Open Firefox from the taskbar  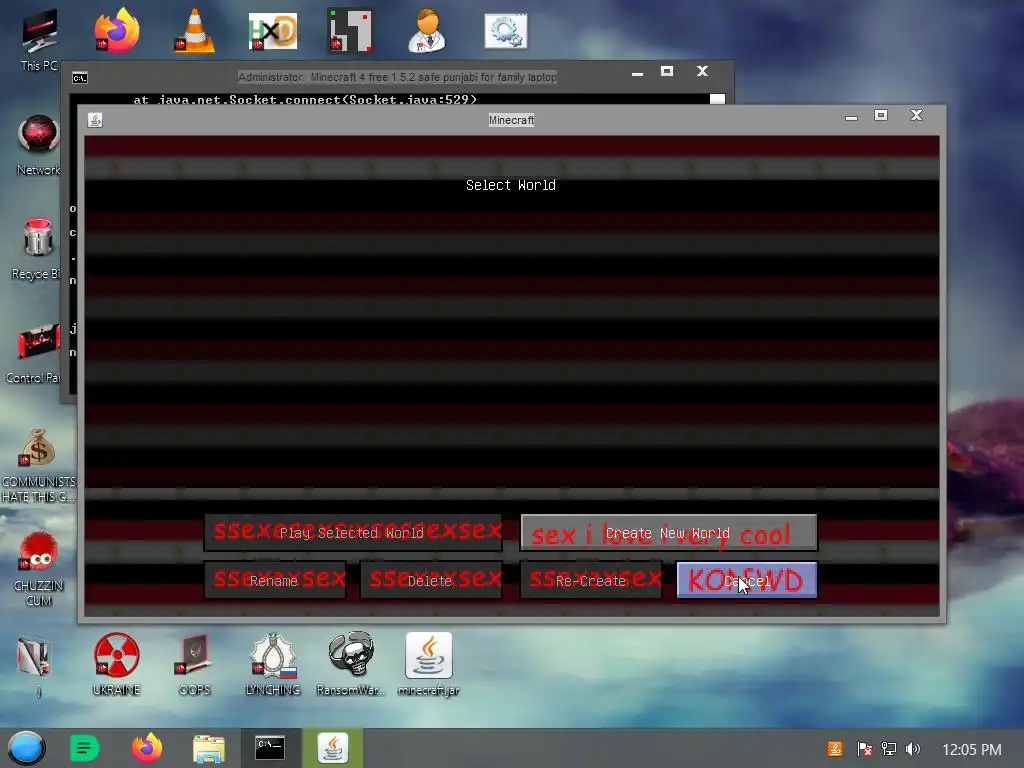click(147, 748)
